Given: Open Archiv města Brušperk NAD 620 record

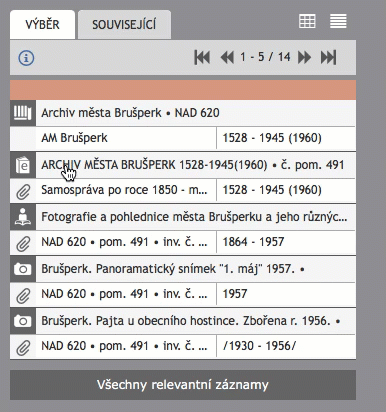Looking at the screenshot, I should click(130, 113).
